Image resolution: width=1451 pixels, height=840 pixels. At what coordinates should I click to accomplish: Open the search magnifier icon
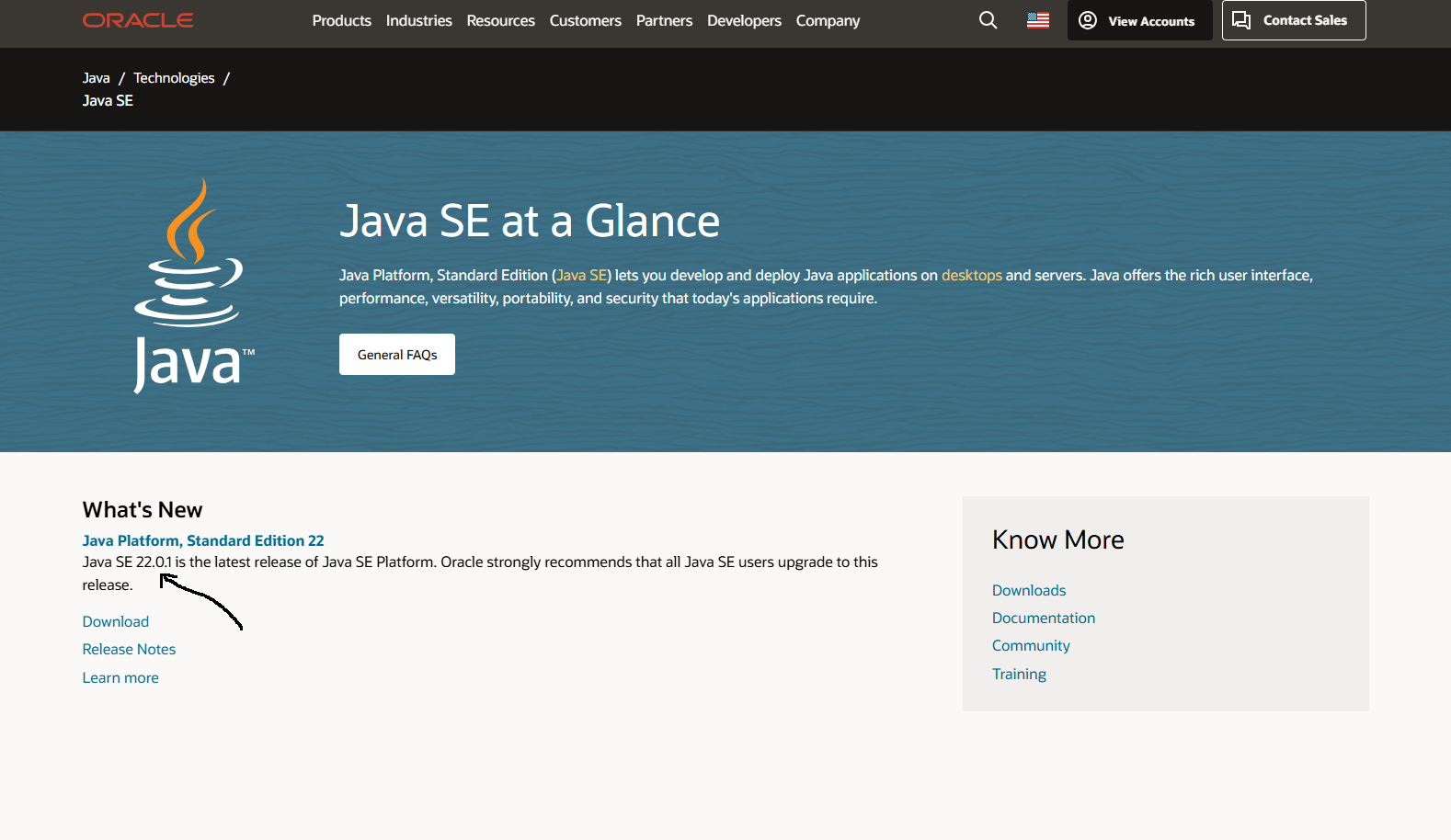coord(988,20)
